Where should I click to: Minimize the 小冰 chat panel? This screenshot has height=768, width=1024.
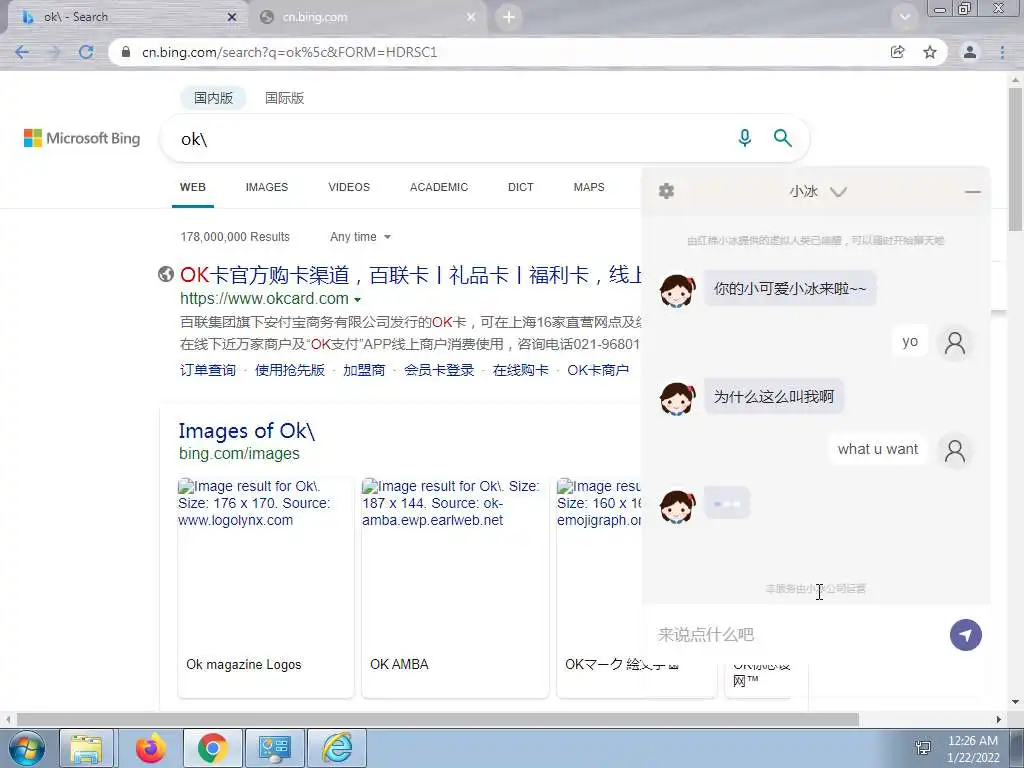(972, 191)
